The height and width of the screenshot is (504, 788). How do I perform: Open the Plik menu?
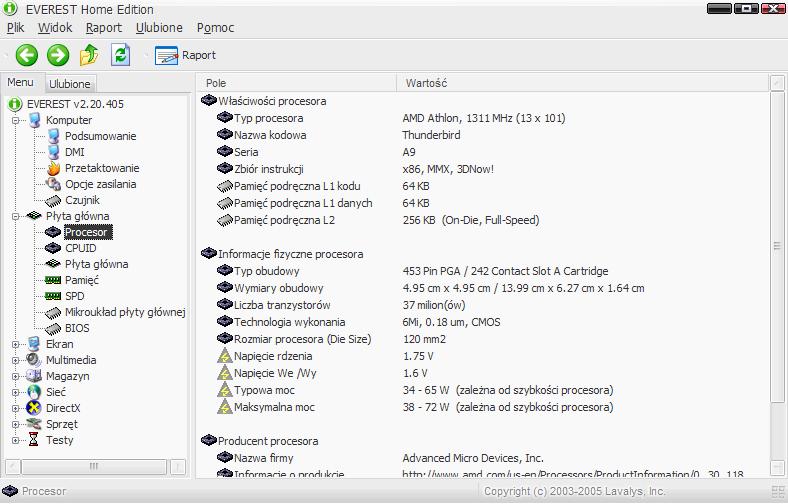click(15, 28)
